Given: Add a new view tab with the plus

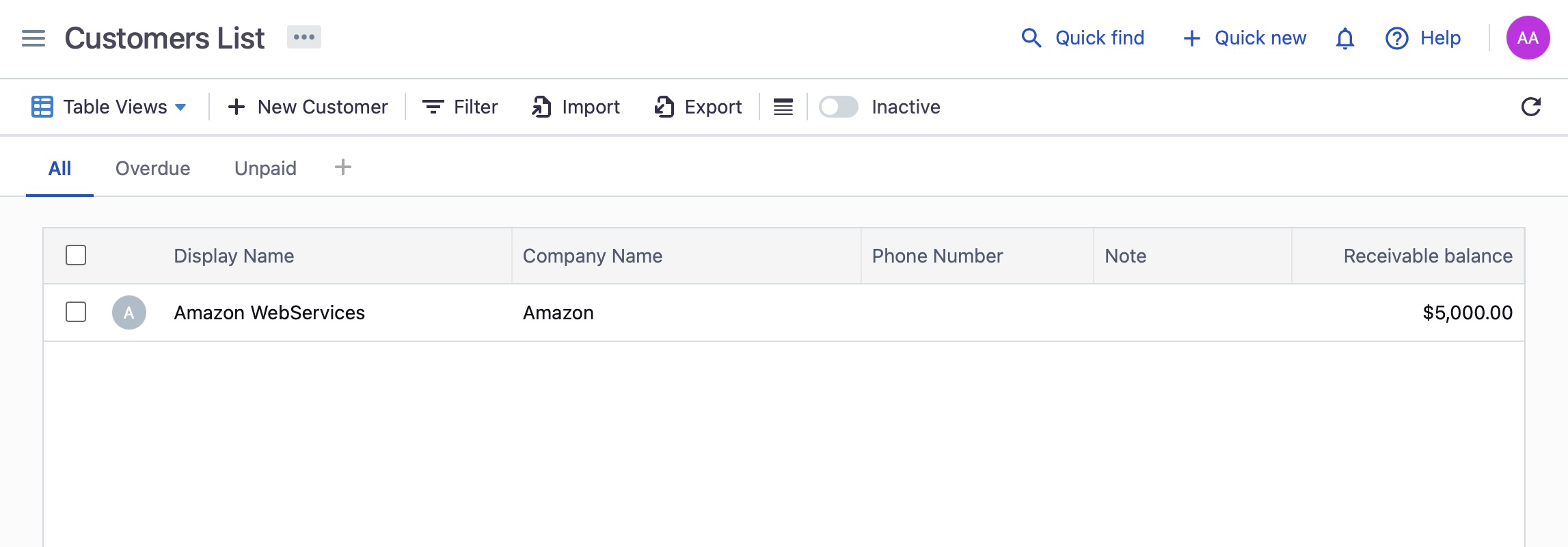Looking at the screenshot, I should click(342, 166).
